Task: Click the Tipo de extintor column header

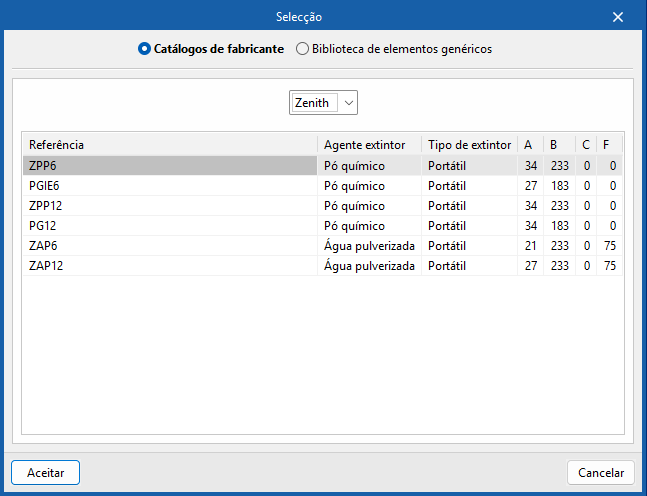Action: (x=469, y=144)
